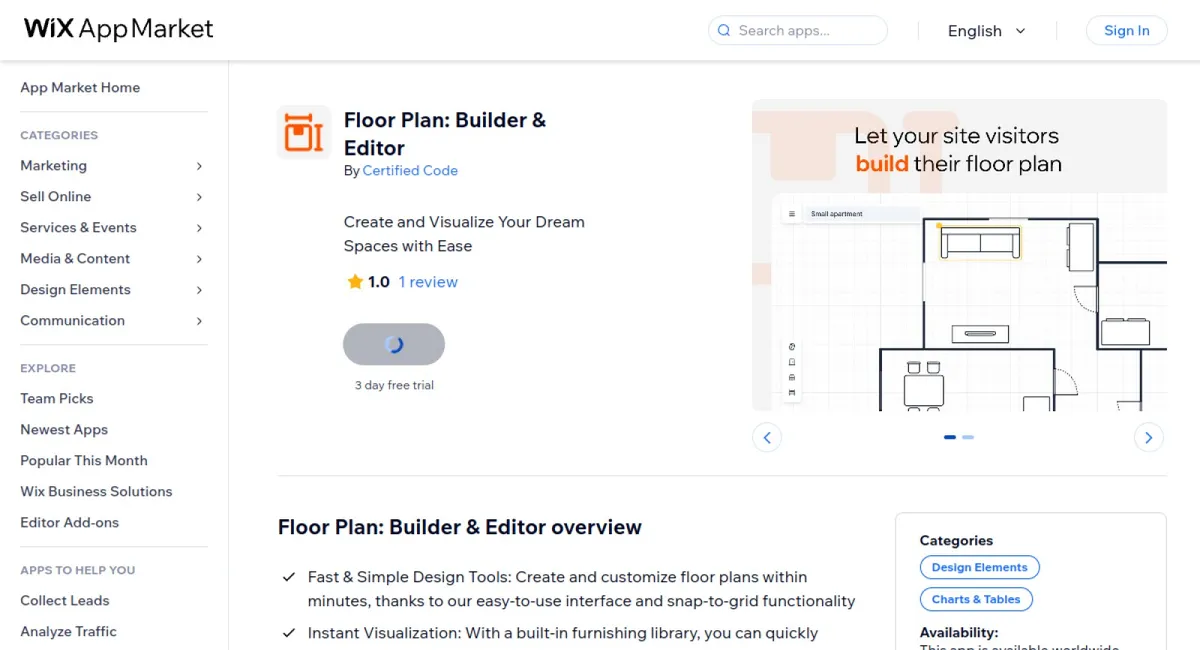Select the second carousel pagination dot
Screen dimensions: 1200x650
click(967, 437)
